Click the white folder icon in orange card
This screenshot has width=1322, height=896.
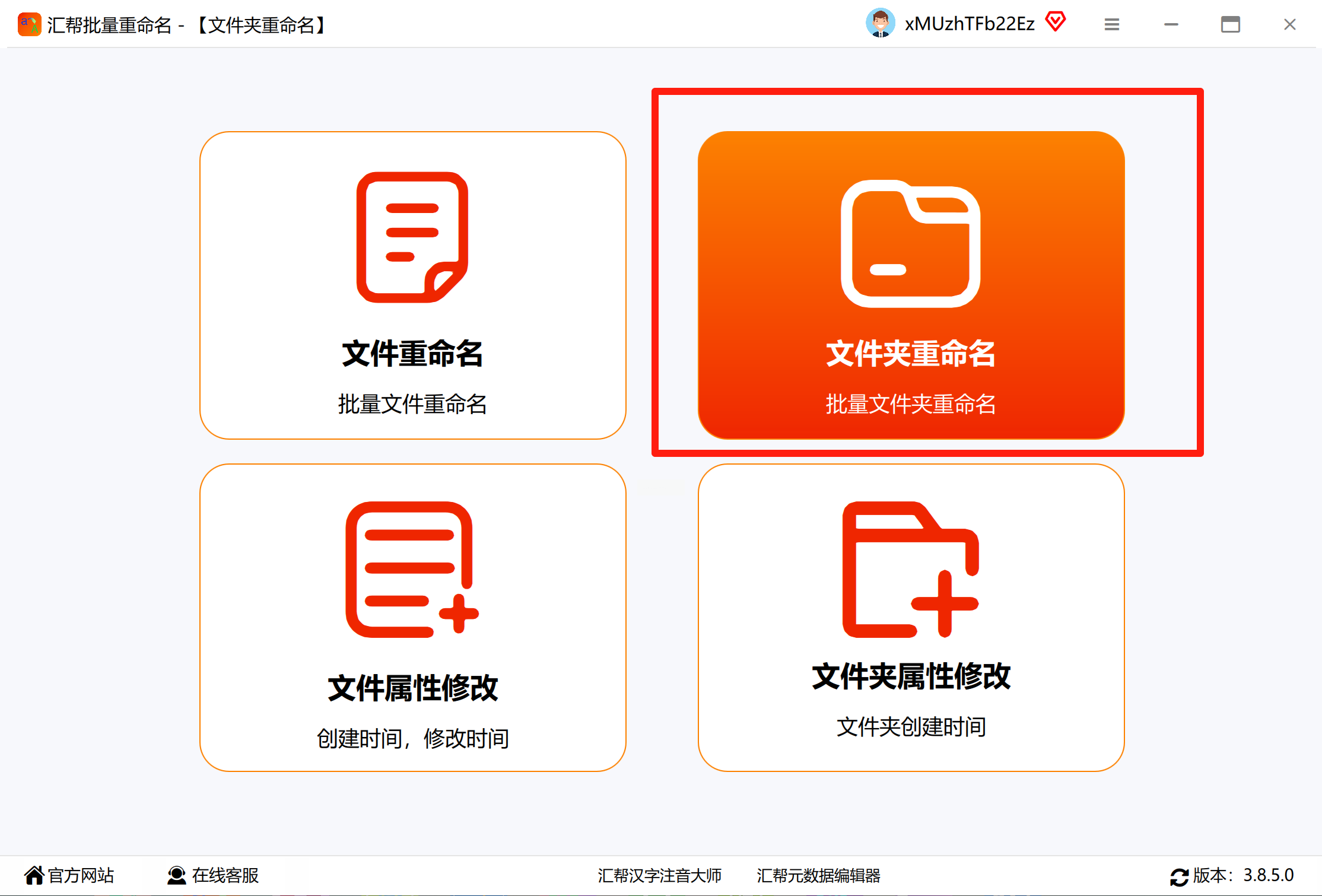pos(911,243)
